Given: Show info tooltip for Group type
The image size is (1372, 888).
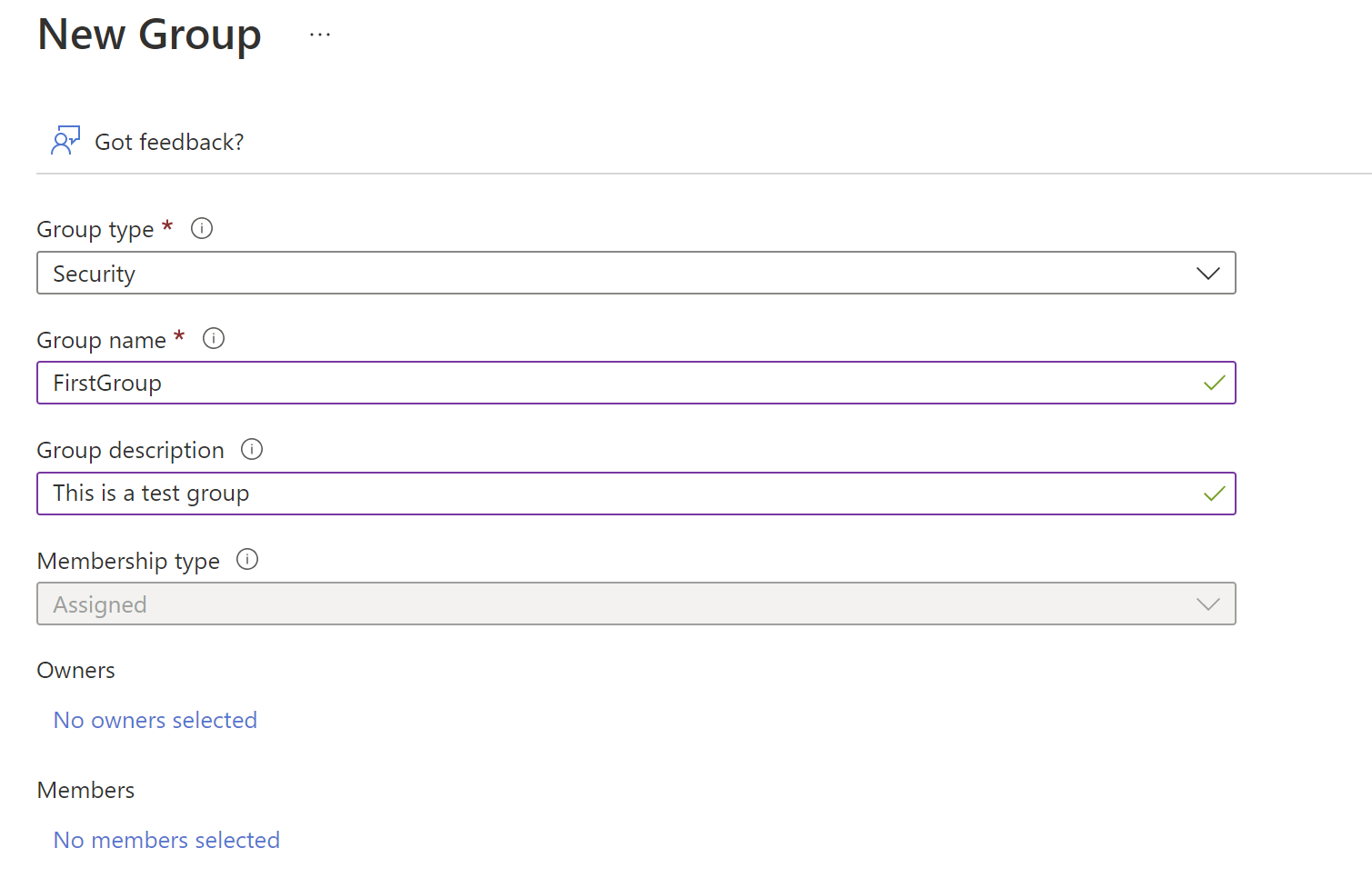Looking at the screenshot, I should [202, 229].
